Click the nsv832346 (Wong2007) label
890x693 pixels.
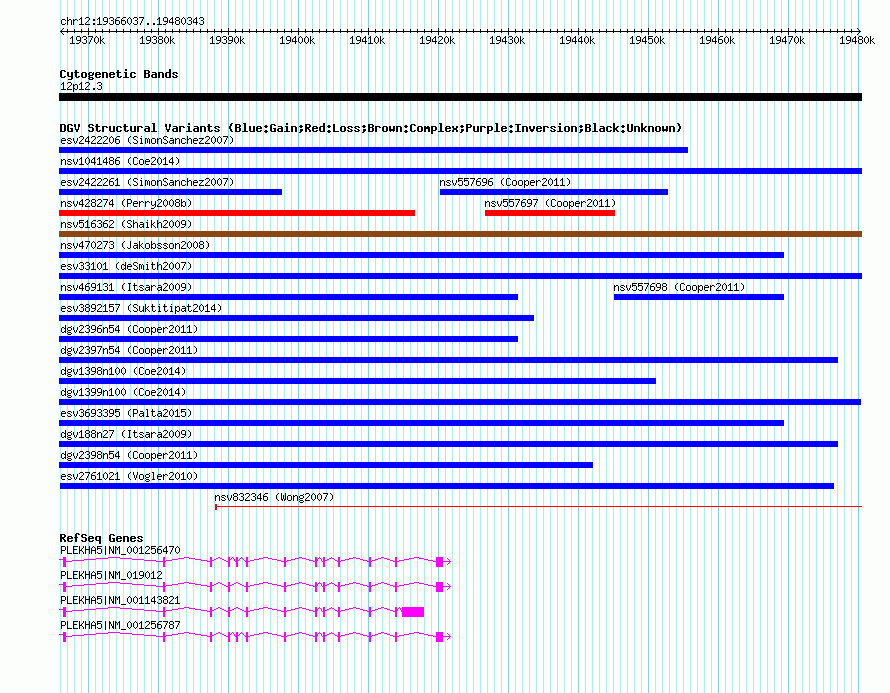point(274,497)
